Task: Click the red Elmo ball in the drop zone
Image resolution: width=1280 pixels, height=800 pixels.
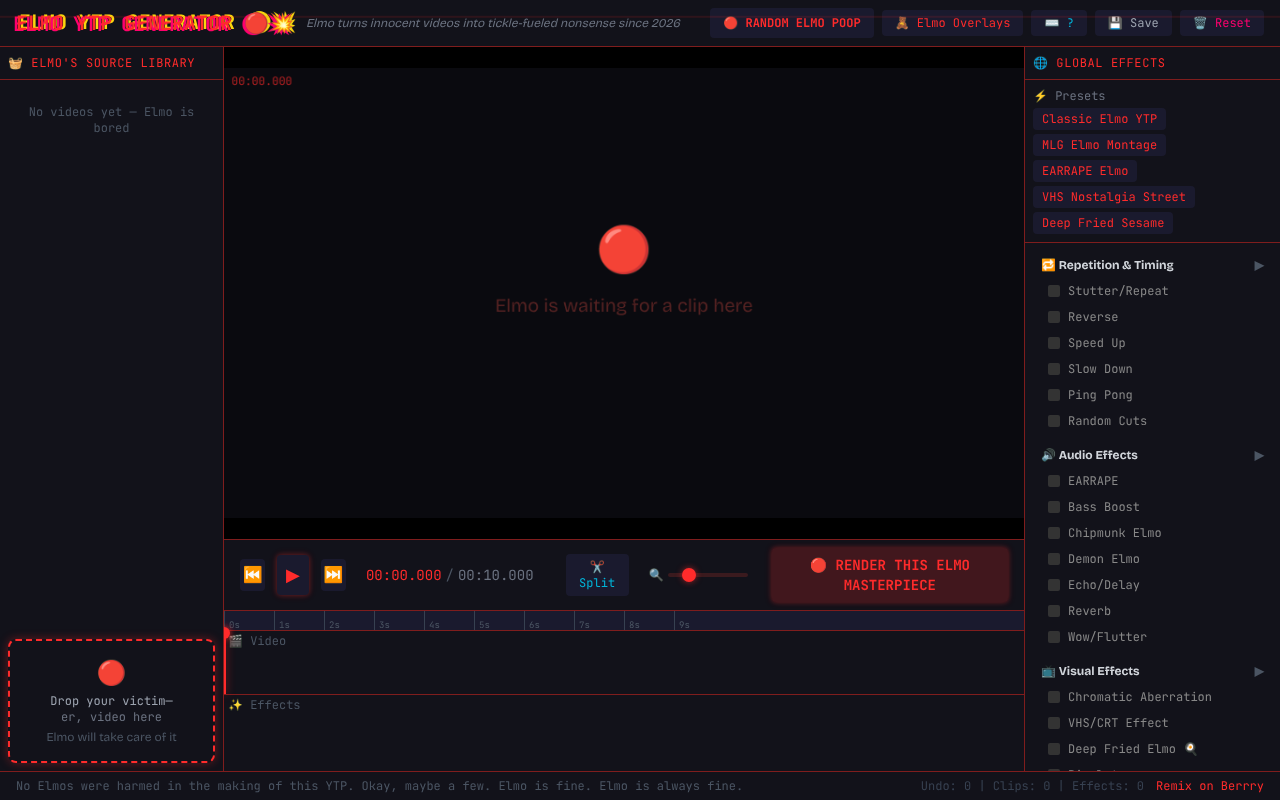Action: (111, 673)
